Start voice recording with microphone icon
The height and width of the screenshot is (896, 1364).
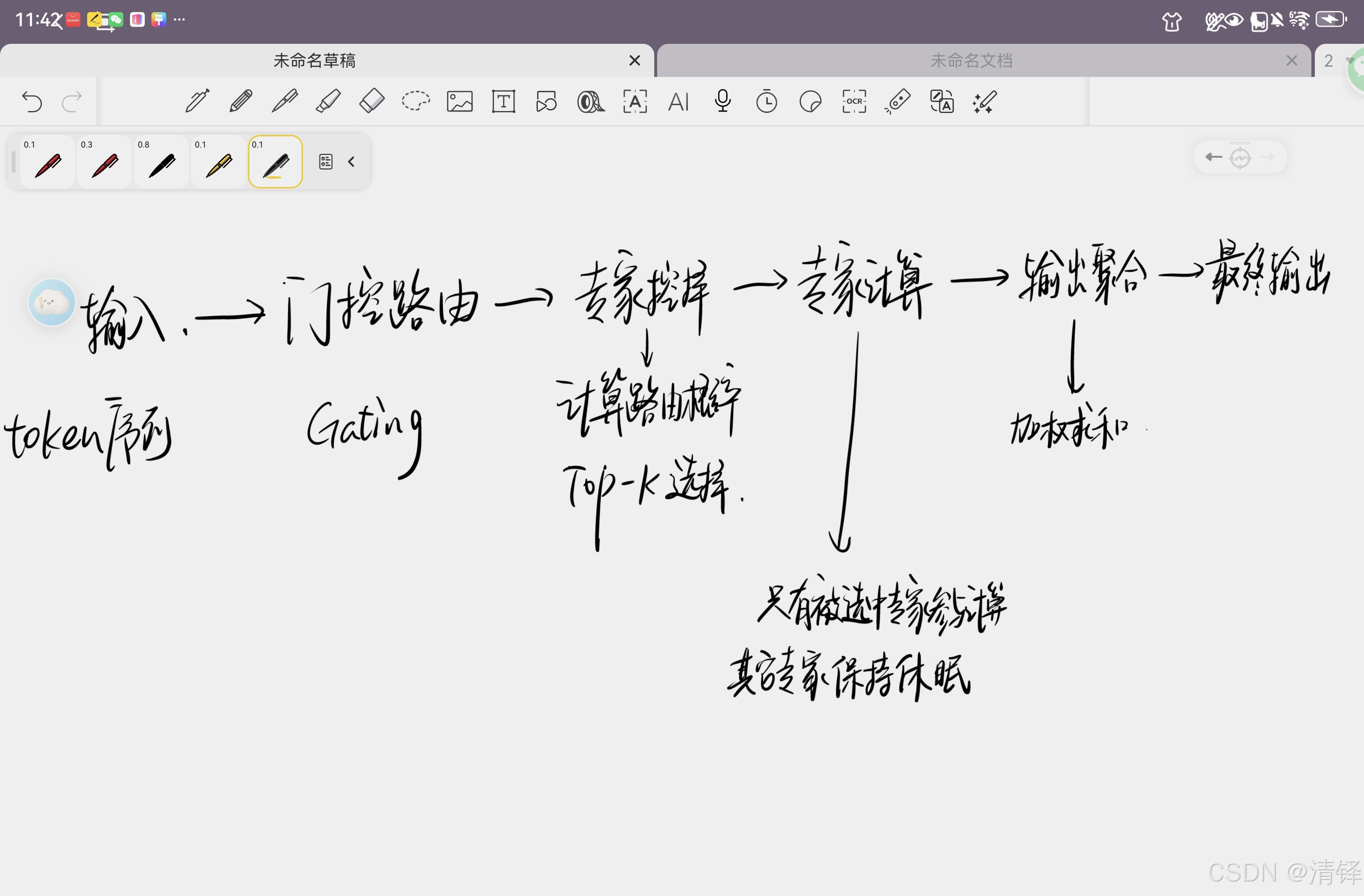723,101
